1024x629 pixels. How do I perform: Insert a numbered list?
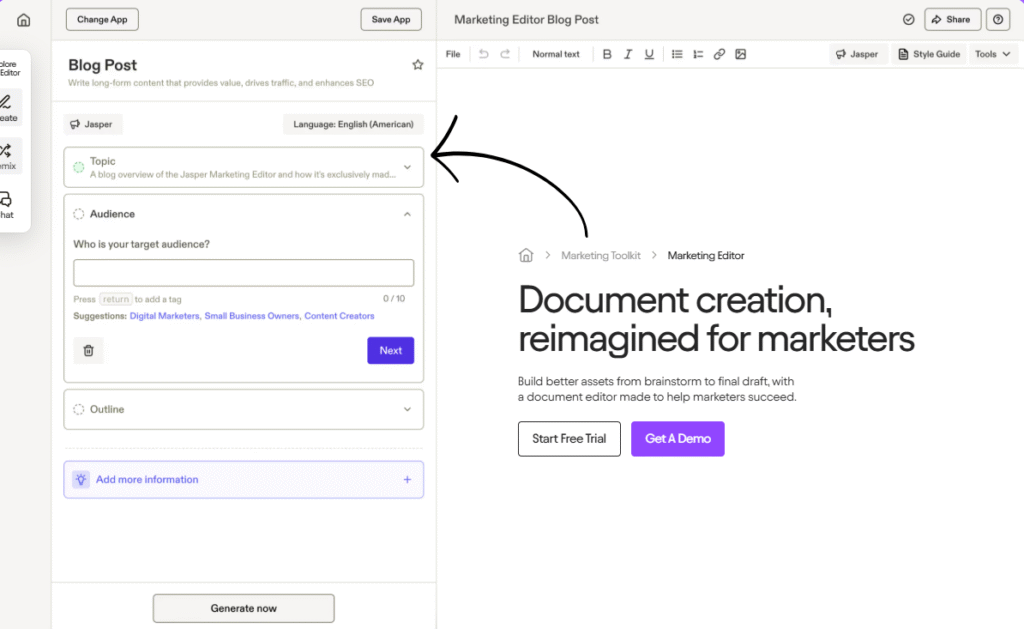click(x=698, y=54)
